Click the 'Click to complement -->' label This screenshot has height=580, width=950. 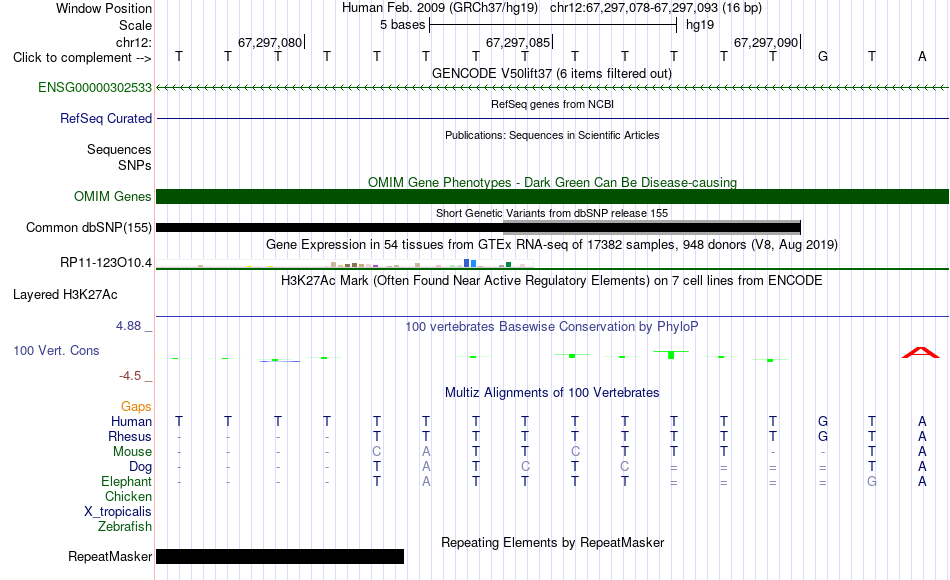pos(82,58)
